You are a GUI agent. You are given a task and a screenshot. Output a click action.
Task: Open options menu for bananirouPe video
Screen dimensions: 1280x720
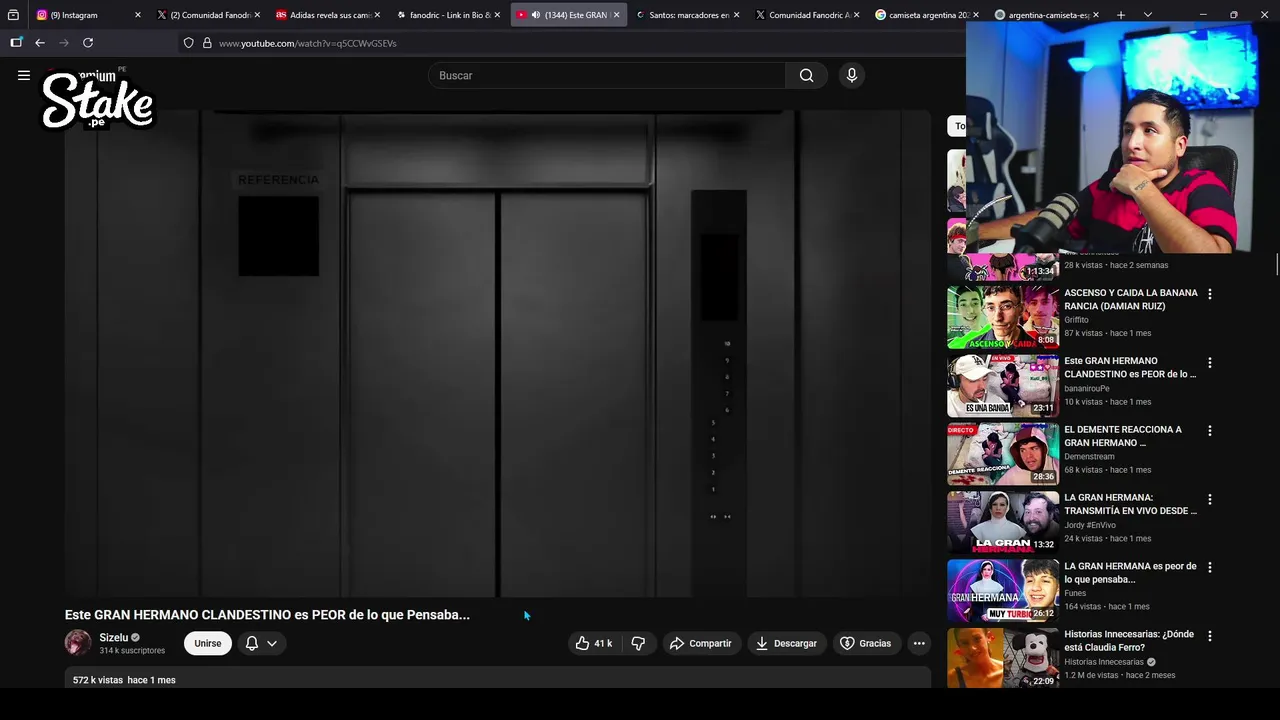[x=1210, y=362]
